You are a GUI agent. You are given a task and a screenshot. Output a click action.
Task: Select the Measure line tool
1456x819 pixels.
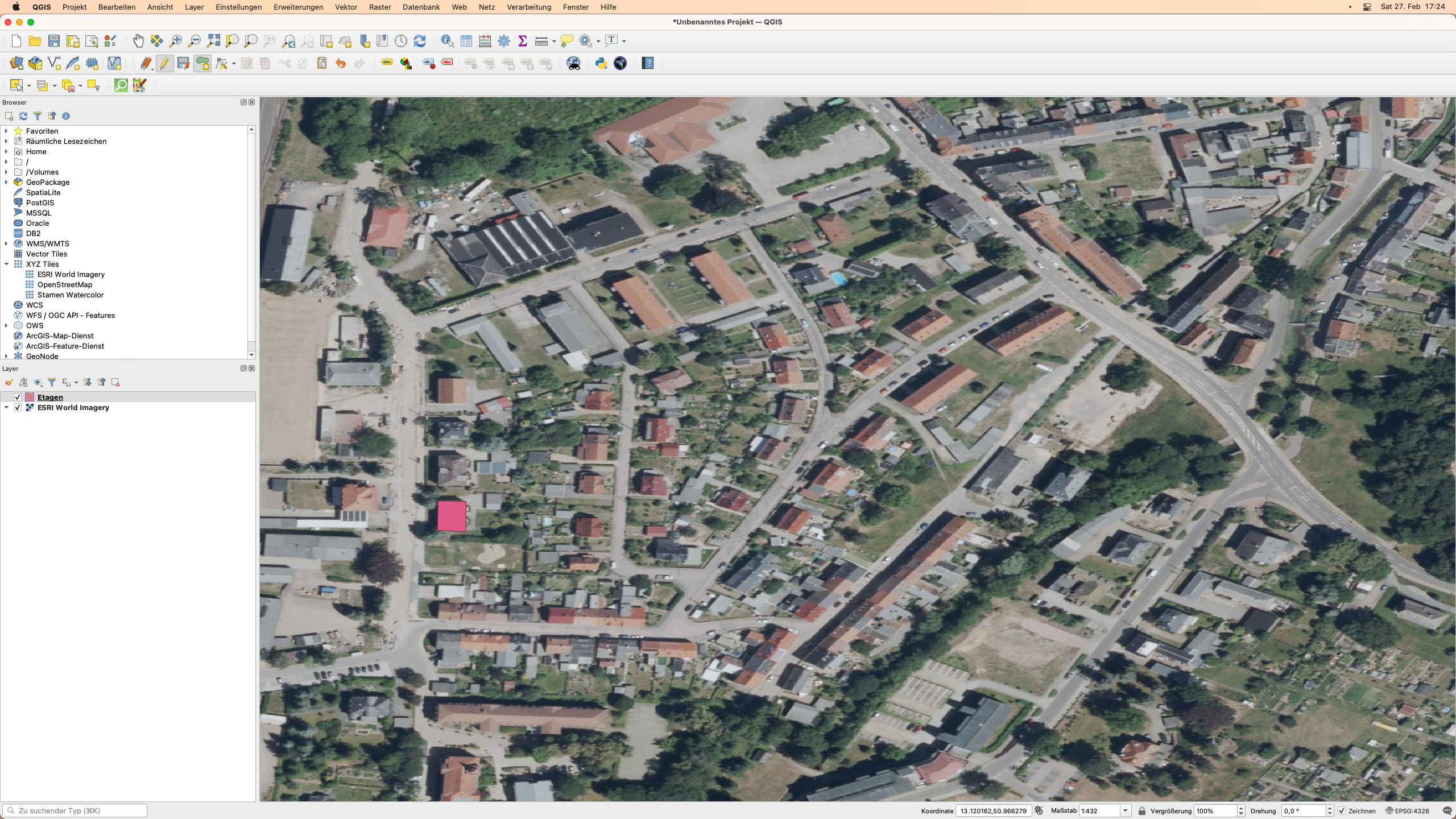click(x=541, y=41)
